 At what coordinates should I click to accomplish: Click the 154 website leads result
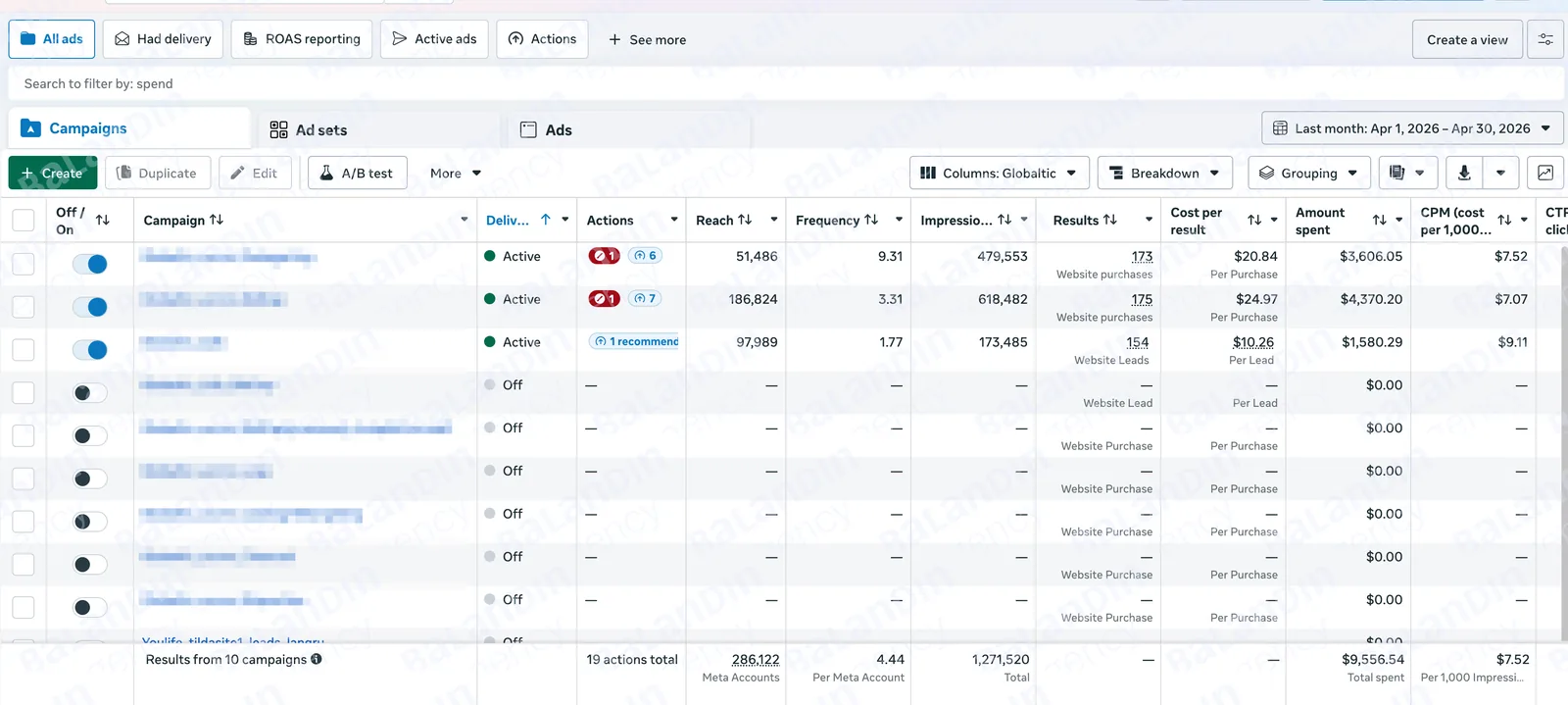coord(1138,342)
